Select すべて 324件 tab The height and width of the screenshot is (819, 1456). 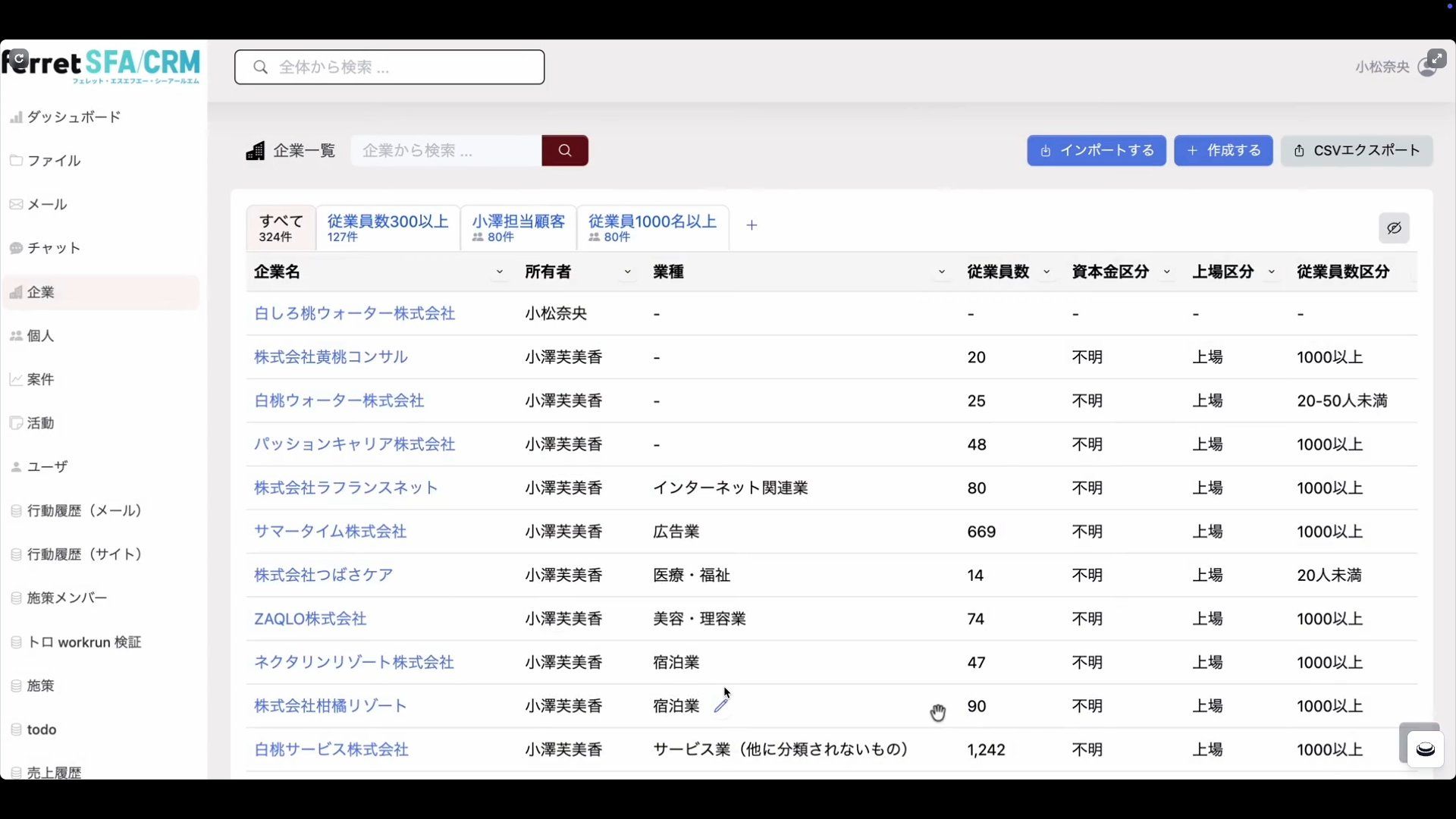281,227
